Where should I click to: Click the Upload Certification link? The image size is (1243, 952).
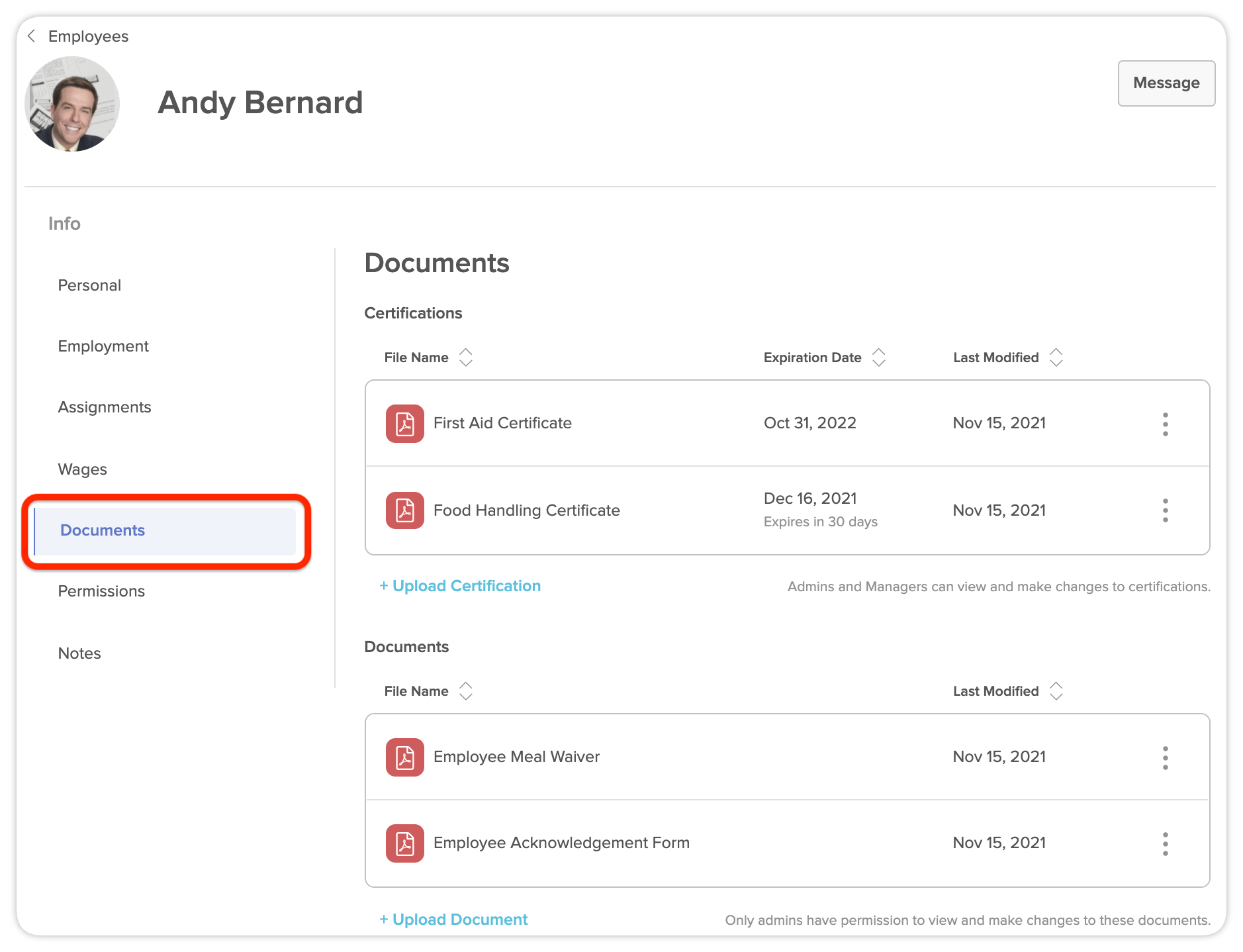[460, 586]
